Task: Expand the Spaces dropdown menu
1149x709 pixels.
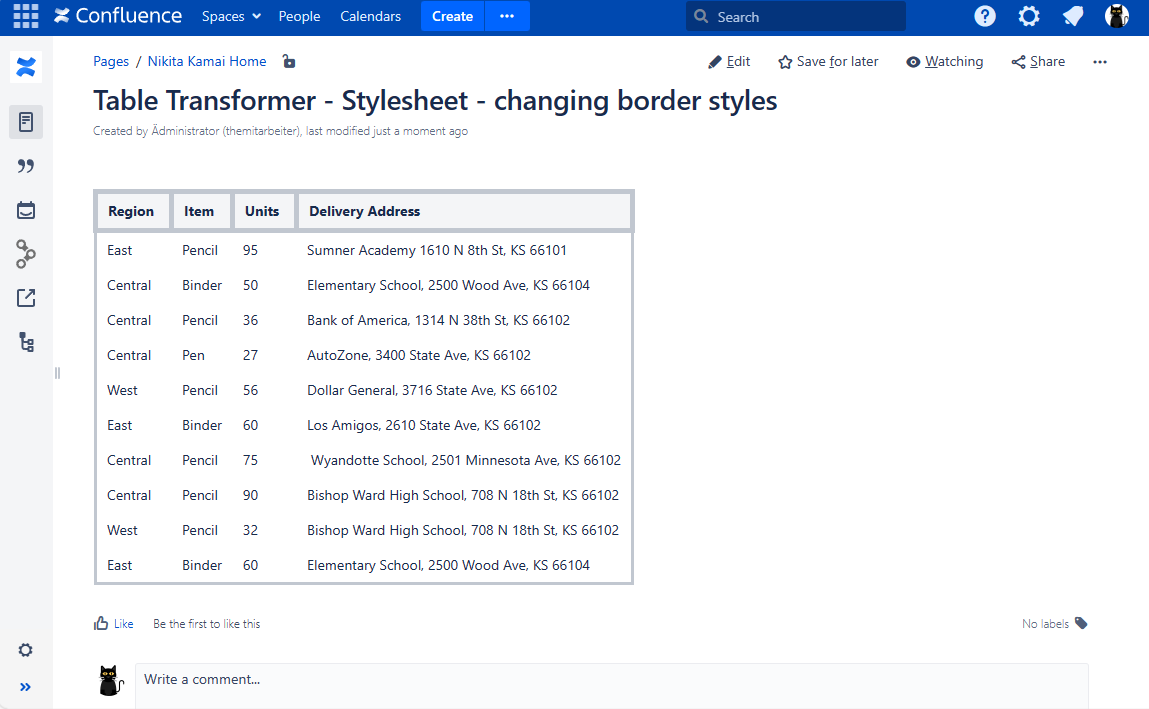Action: [x=231, y=16]
